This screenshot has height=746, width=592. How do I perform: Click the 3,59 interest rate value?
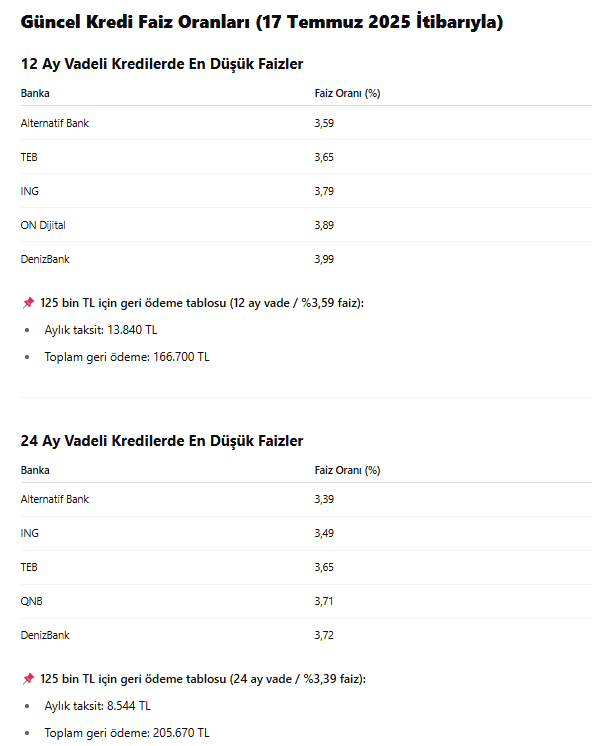[324, 123]
